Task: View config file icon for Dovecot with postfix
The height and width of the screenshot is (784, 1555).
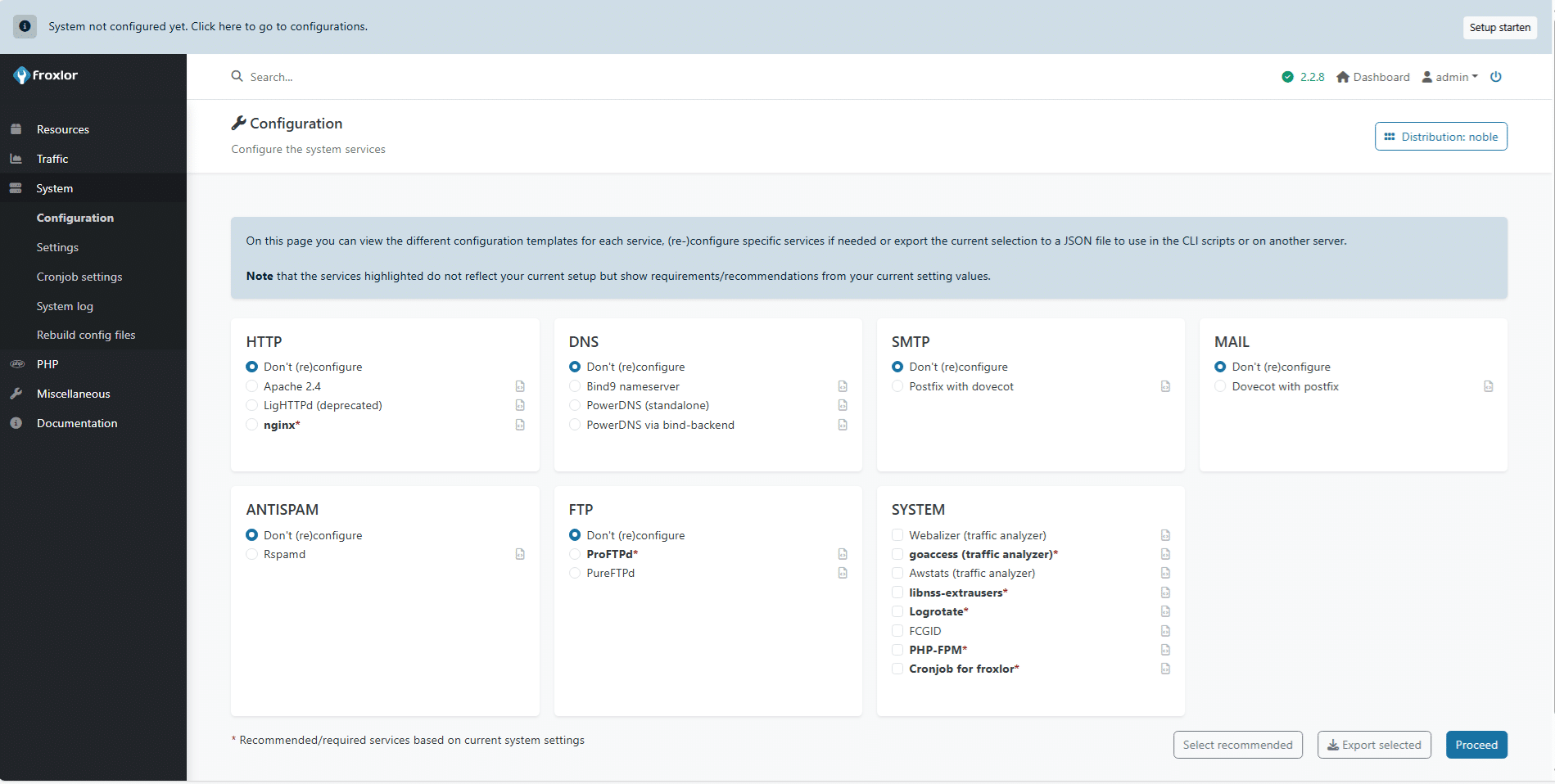Action: tap(1488, 386)
